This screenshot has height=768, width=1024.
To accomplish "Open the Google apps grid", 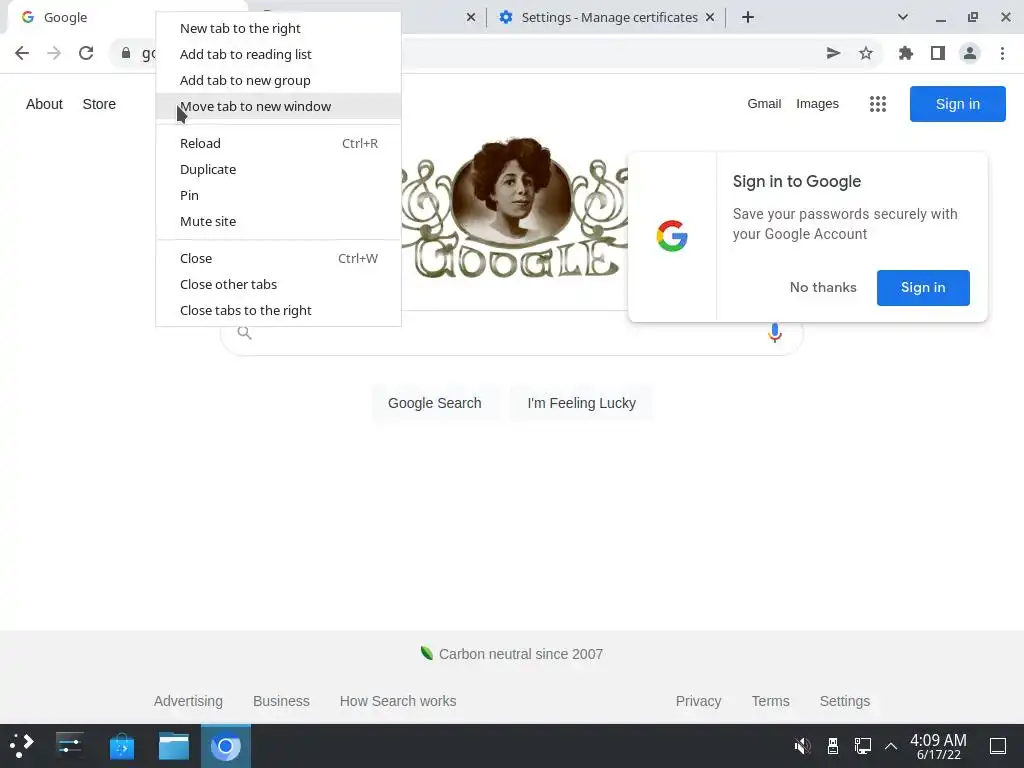I will click(x=878, y=104).
